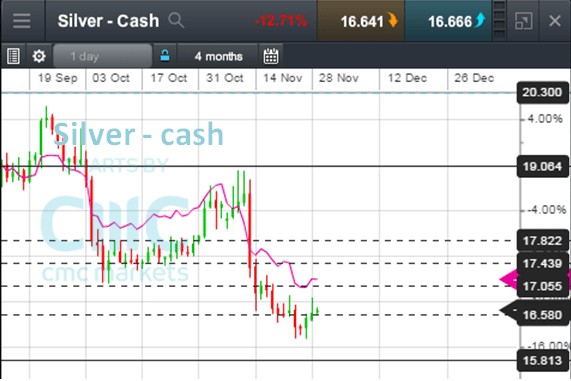Expand the 4 months range dropdown
Screen dimensions: 571x381
tap(218, 56)
